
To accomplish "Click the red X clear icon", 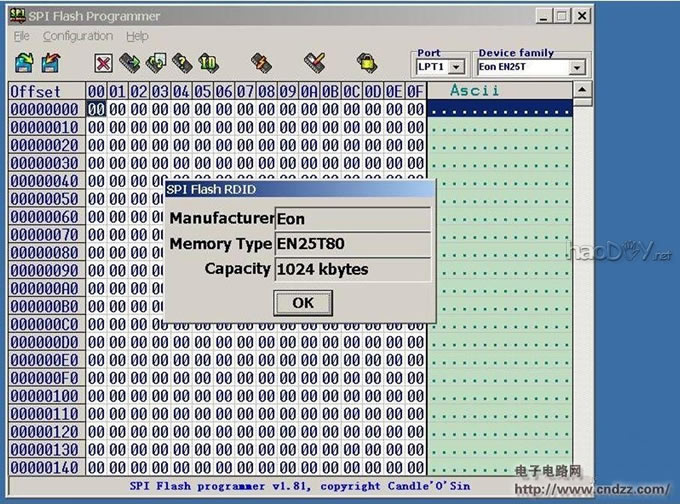I will (103, 63).
